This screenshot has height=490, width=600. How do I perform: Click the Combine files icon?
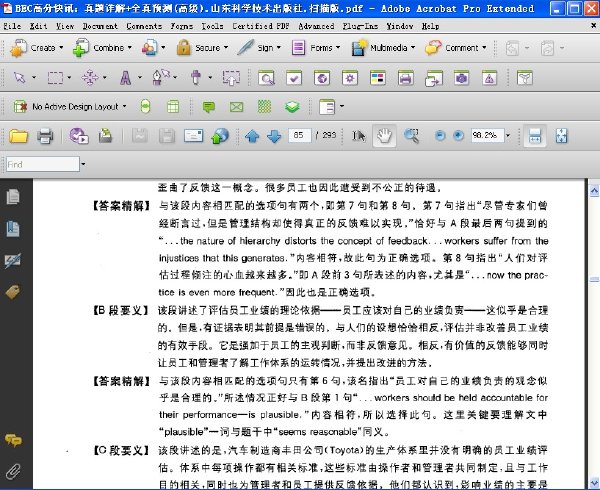point(81,48)
